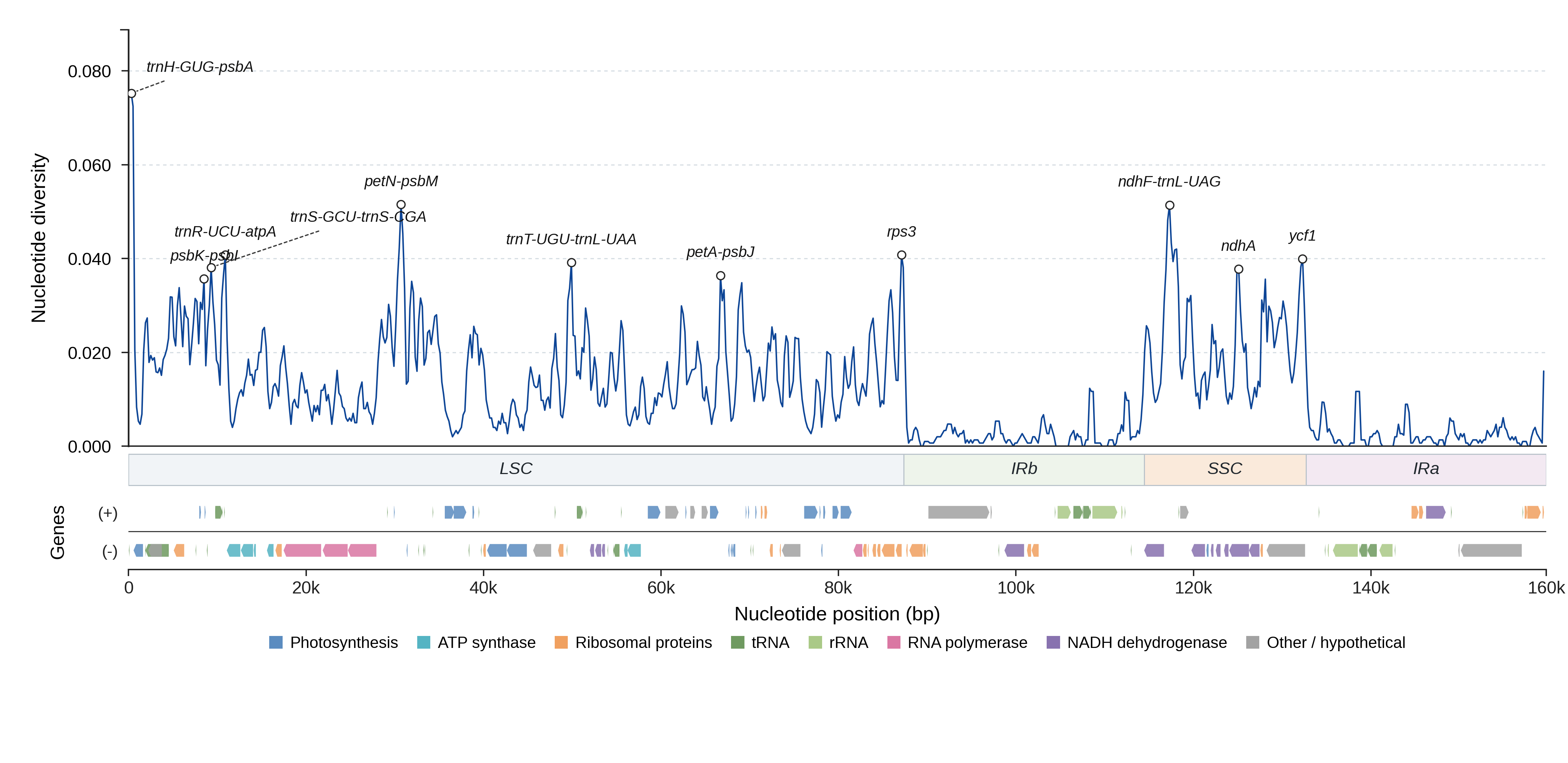Click the 'trnS-GCU-trnS-CGA' annotation label

coord(358,217)
